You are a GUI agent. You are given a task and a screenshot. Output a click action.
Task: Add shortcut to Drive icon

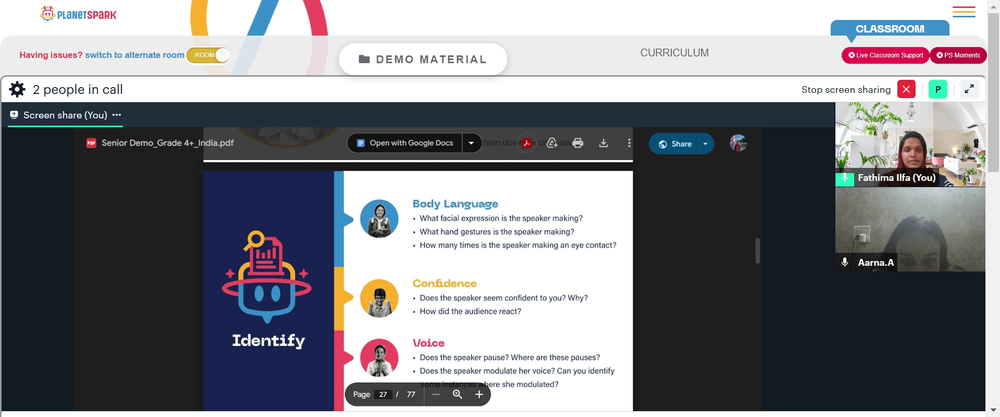[552, 143]
